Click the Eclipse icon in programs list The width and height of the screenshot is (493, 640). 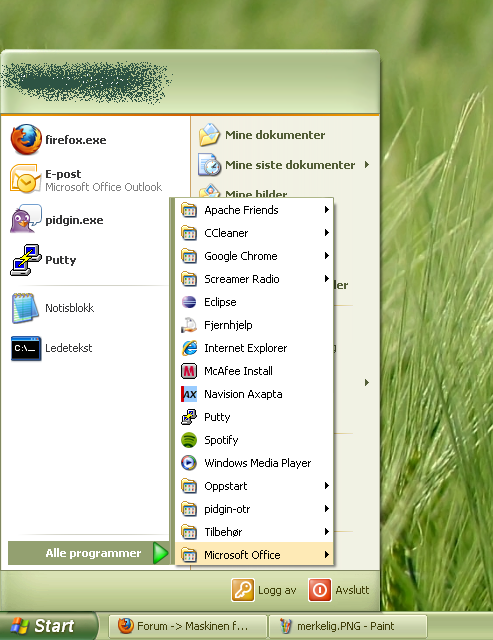click(189, 302)
